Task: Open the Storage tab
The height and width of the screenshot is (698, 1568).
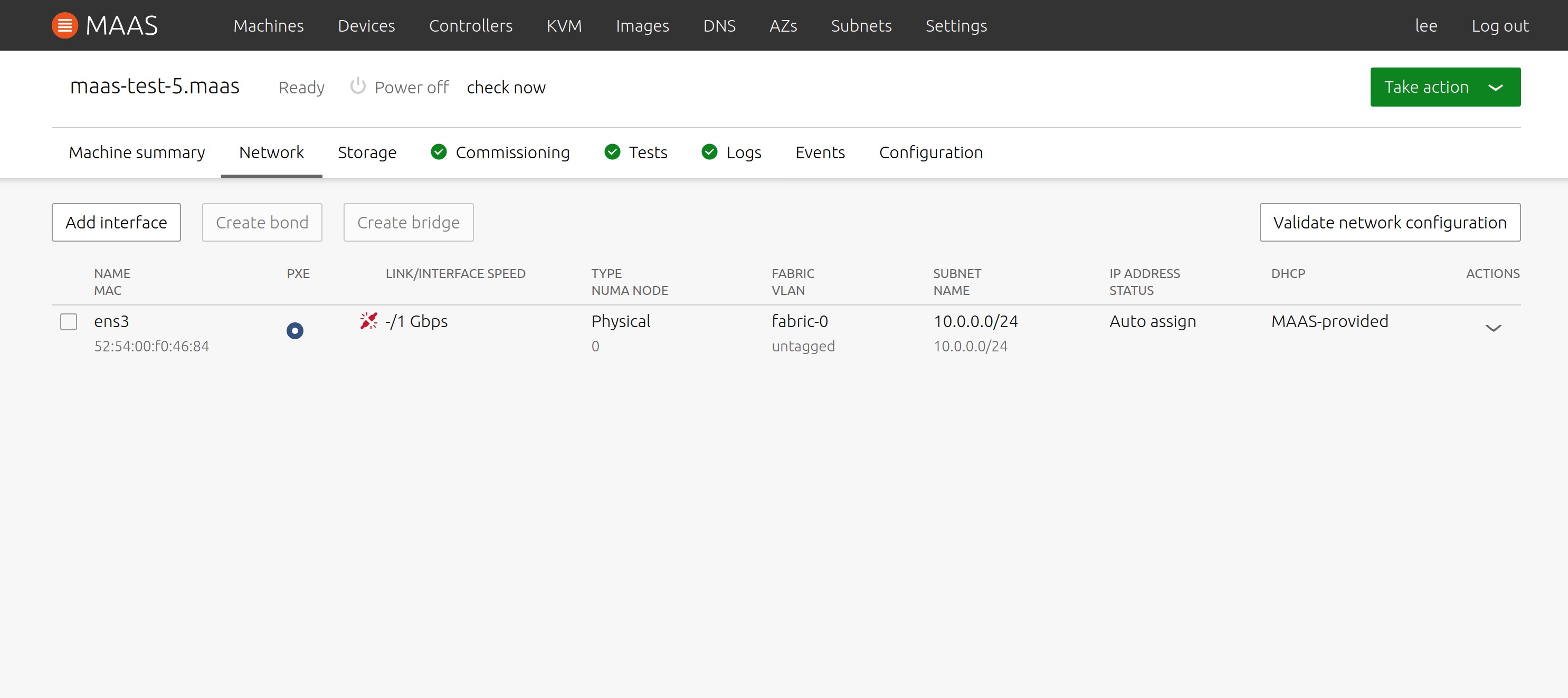Action: click(366, 152)
